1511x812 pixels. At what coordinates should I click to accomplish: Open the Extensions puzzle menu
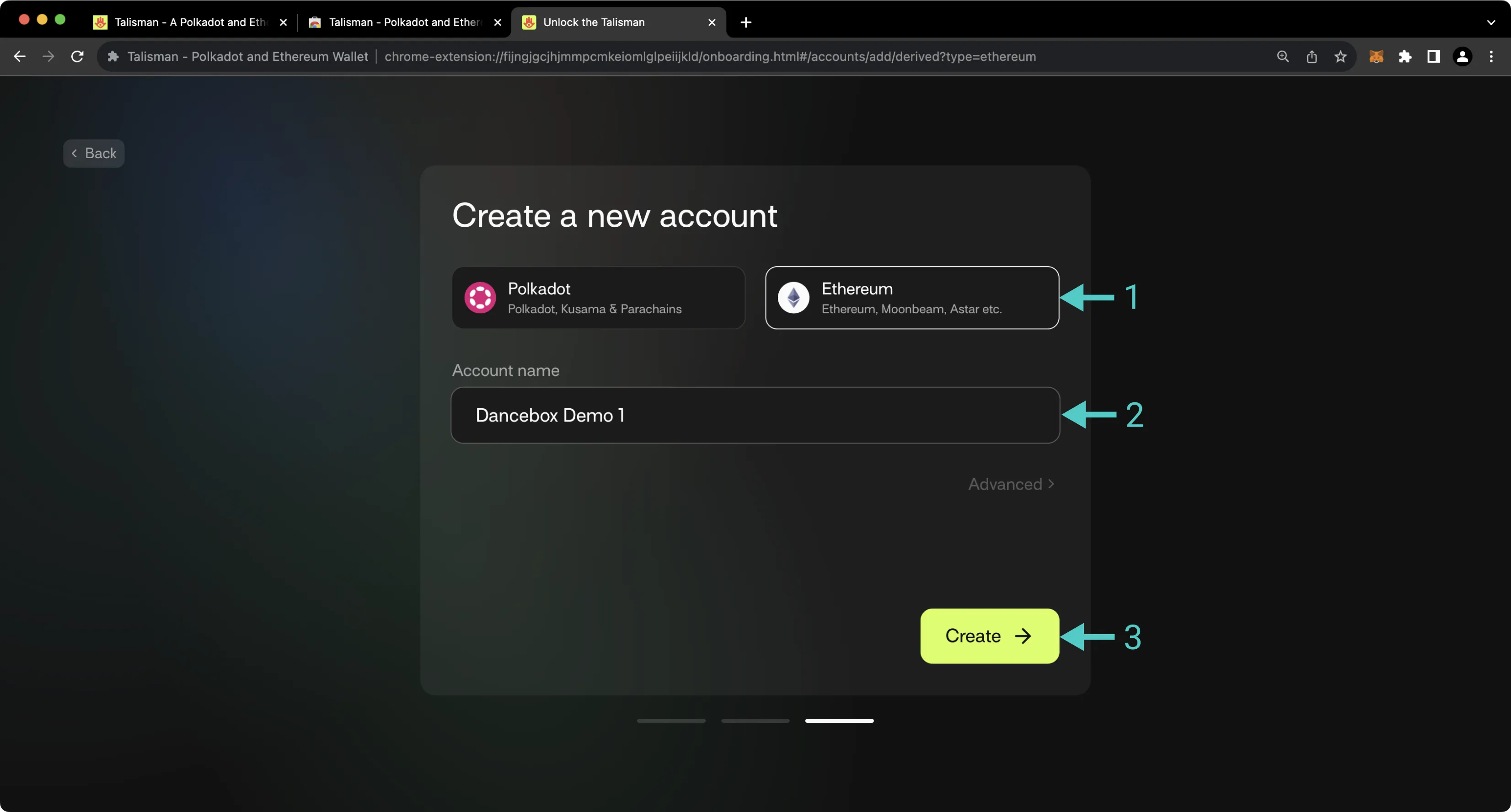pyautogui.click(x=1405, y=56)
